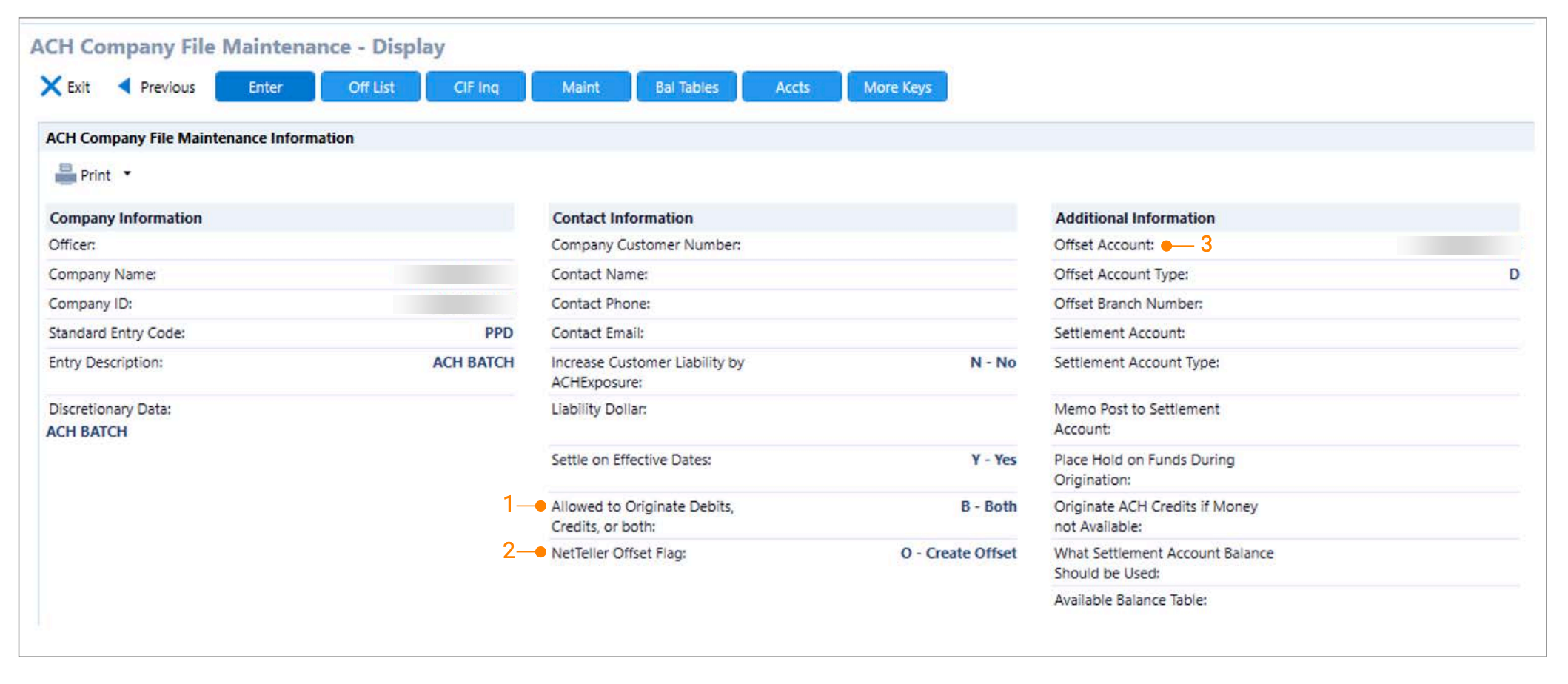The width and height of the screenshot is (1568, 684).
Task: Open Bal Tables
Action: (686, 87)
